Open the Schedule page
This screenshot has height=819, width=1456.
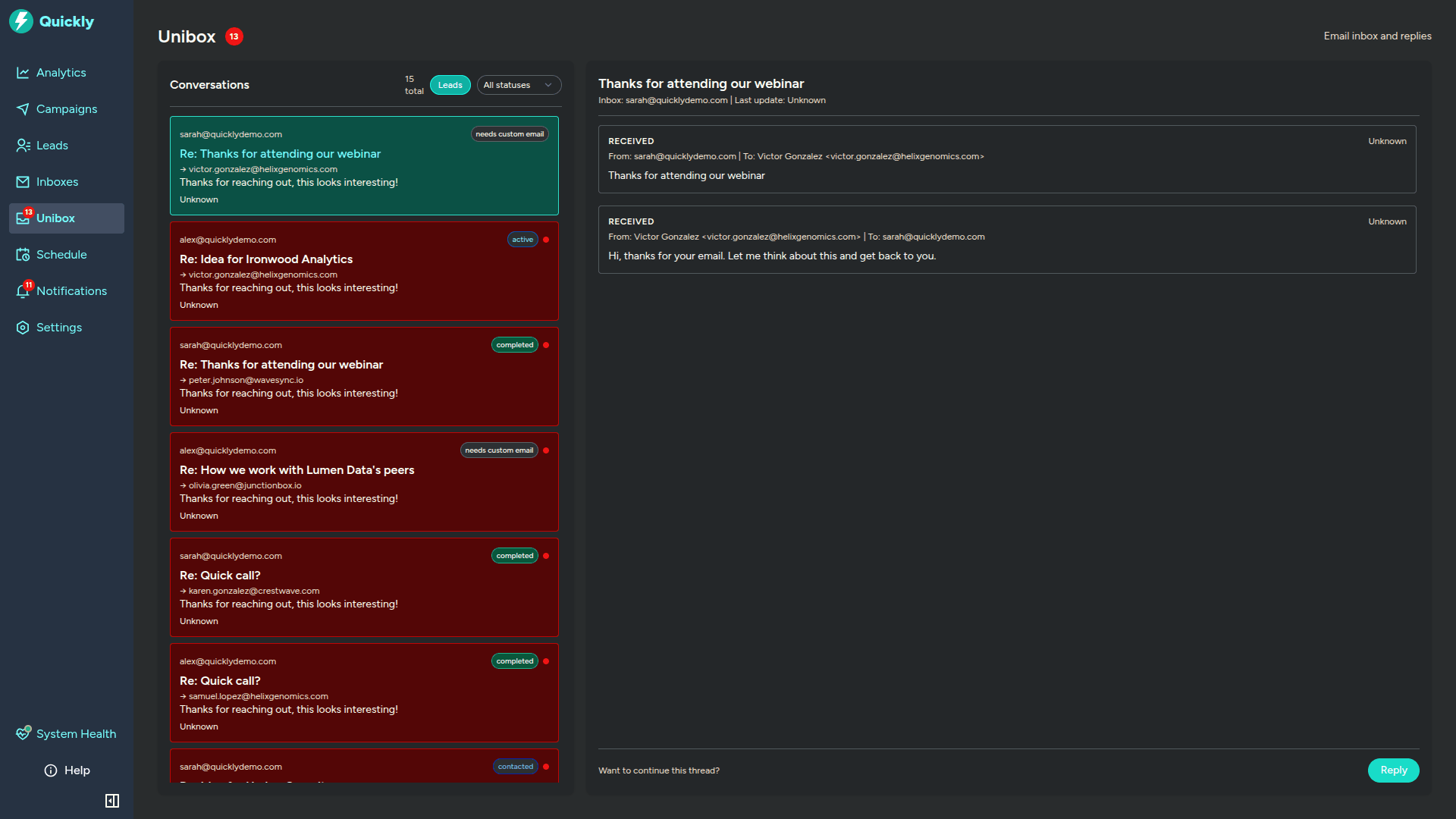(x=67, y=255)
